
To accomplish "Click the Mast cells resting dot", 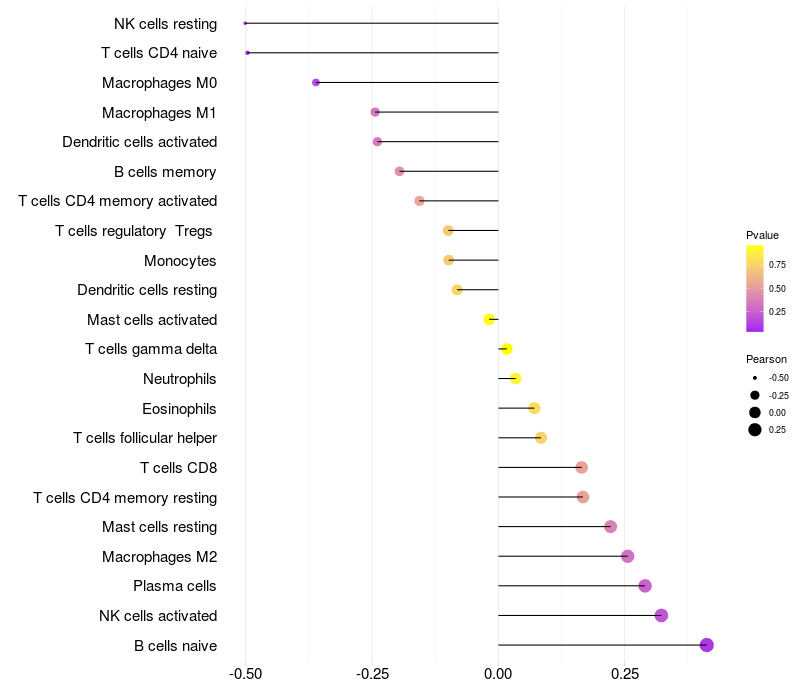I will pos(610,527).
